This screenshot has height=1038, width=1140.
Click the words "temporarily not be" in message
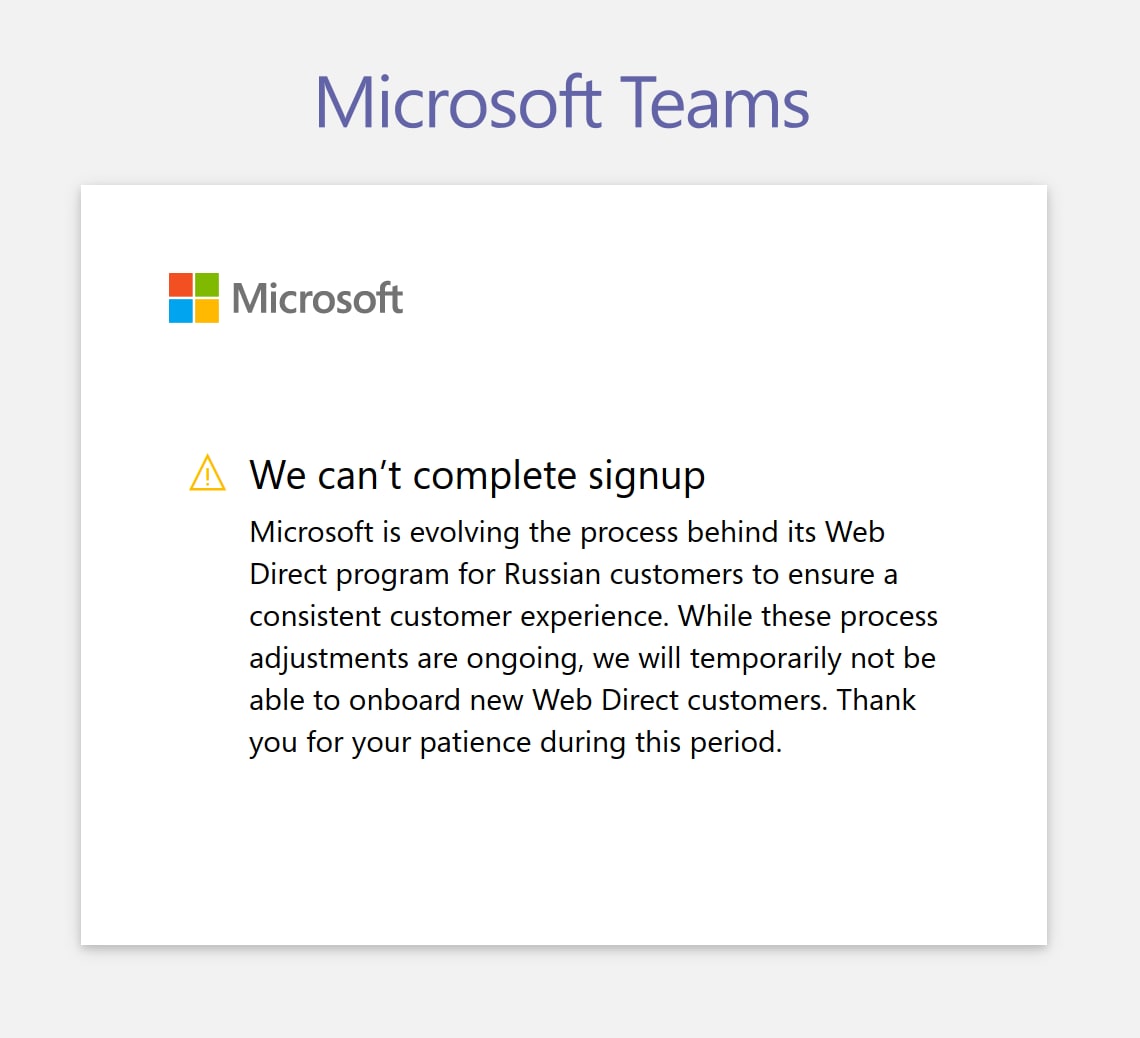click(x=813, y=659)
